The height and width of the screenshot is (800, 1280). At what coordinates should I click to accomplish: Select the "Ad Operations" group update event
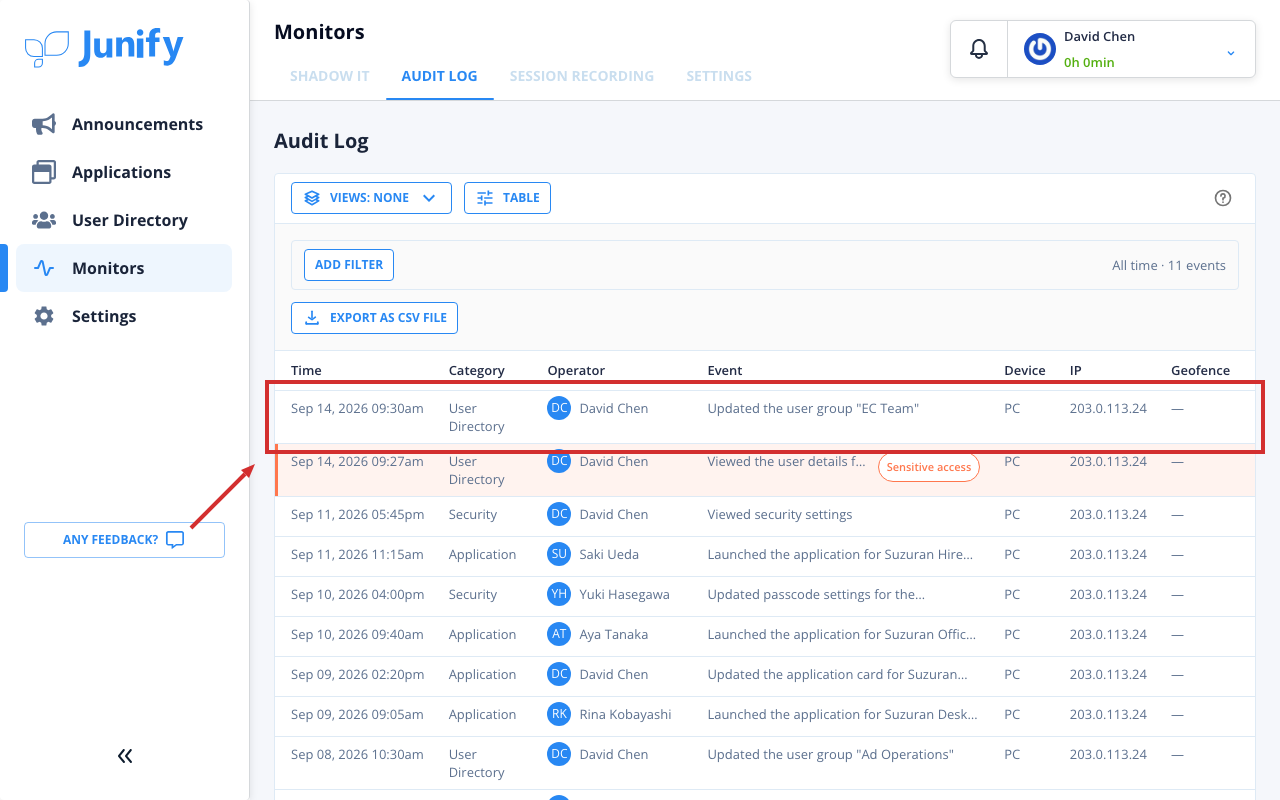pos(830,754)
